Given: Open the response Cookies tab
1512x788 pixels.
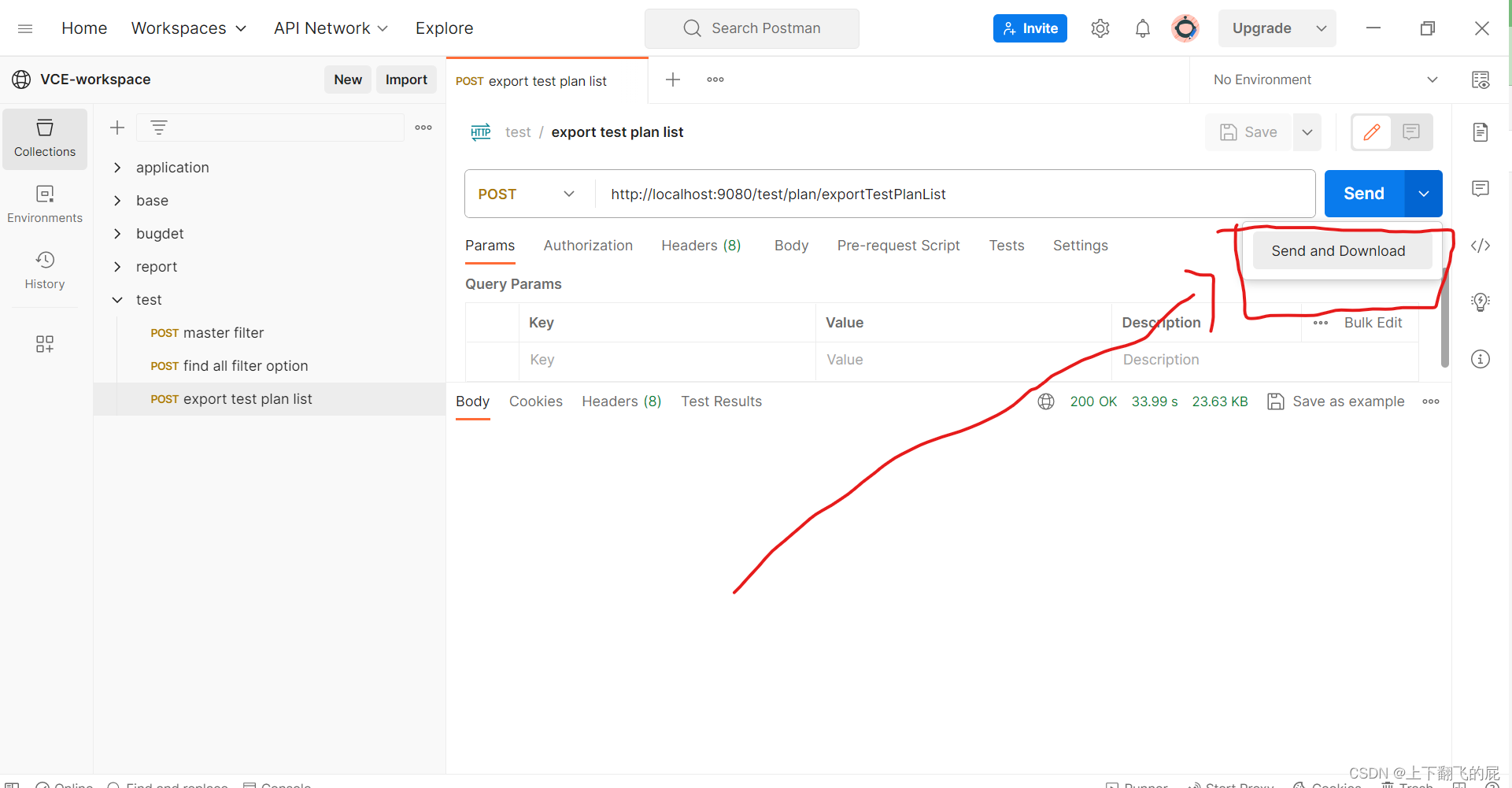Looking at the screenshot, I should pos(536,401).
